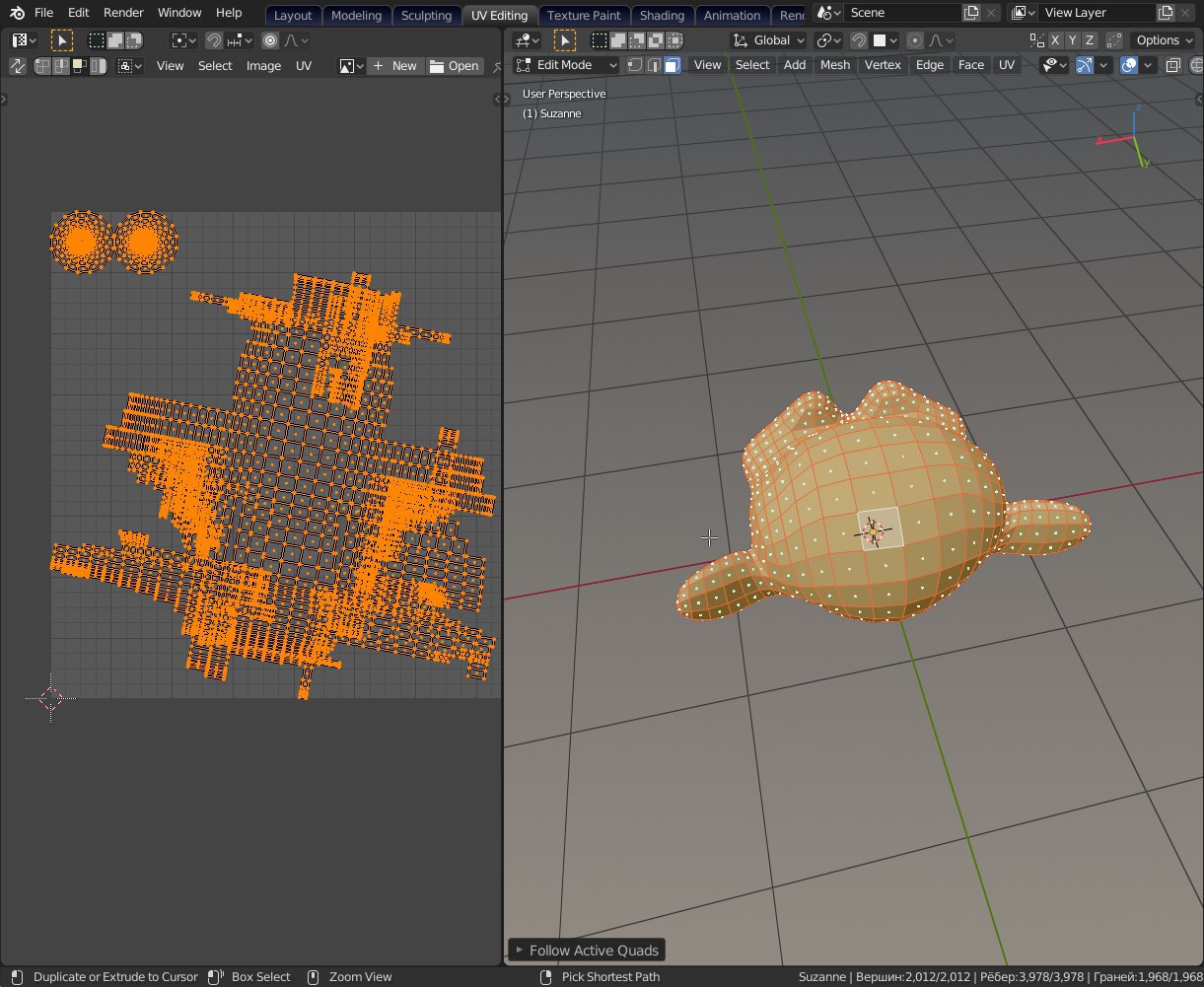
Task: Switch UV select mode to Face
Action: tap(80, 66)
